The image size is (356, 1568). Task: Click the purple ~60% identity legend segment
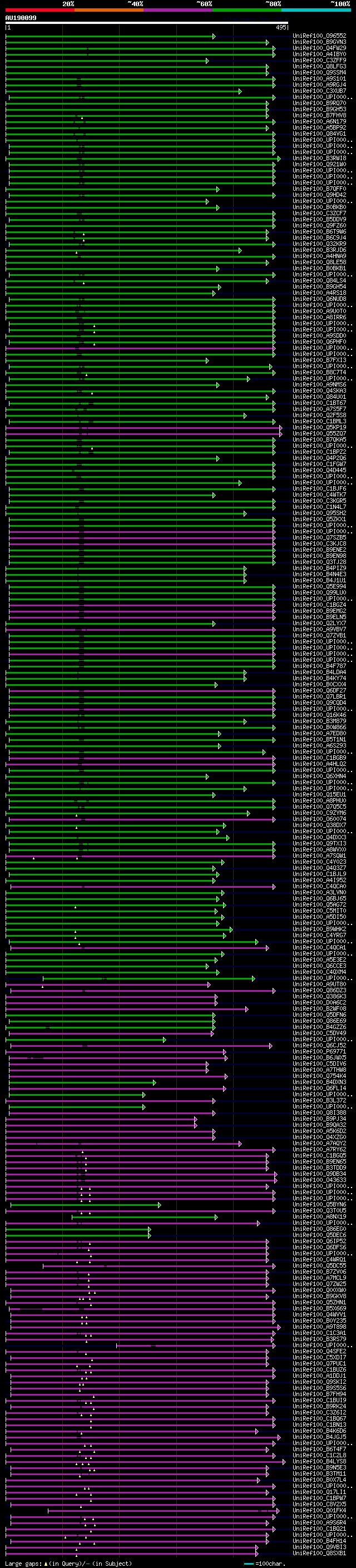tap(179, 10)
